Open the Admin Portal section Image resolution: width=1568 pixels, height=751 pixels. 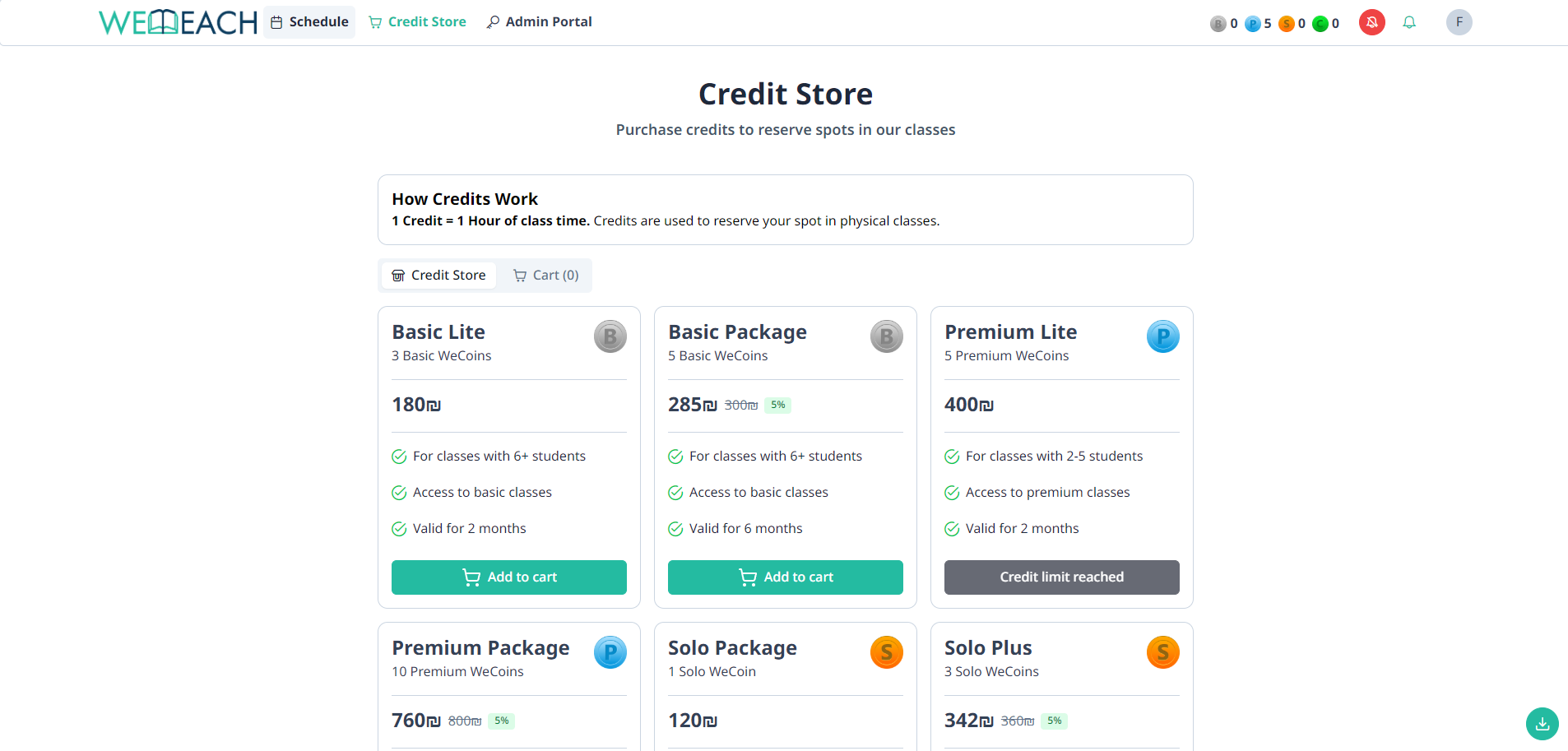click(x=539, y=21)
